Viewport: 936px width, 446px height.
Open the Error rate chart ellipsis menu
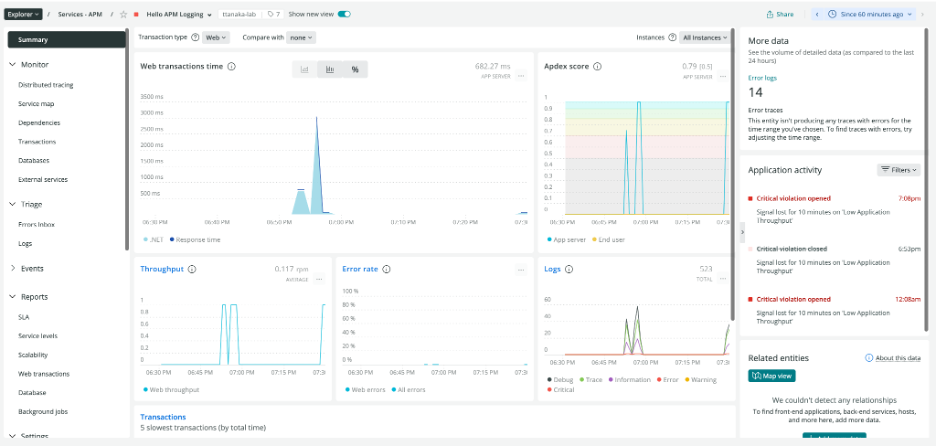[520, 270]
